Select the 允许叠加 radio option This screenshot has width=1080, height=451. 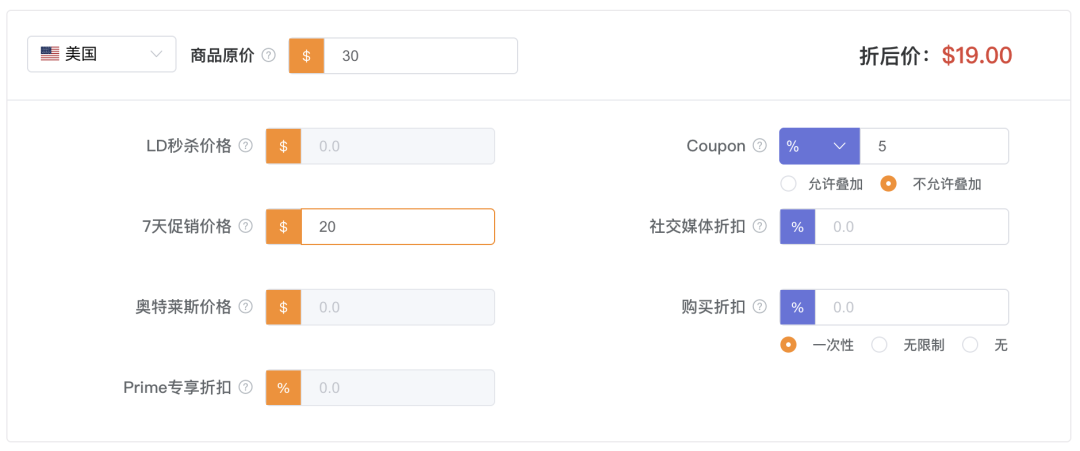[788, 184]
